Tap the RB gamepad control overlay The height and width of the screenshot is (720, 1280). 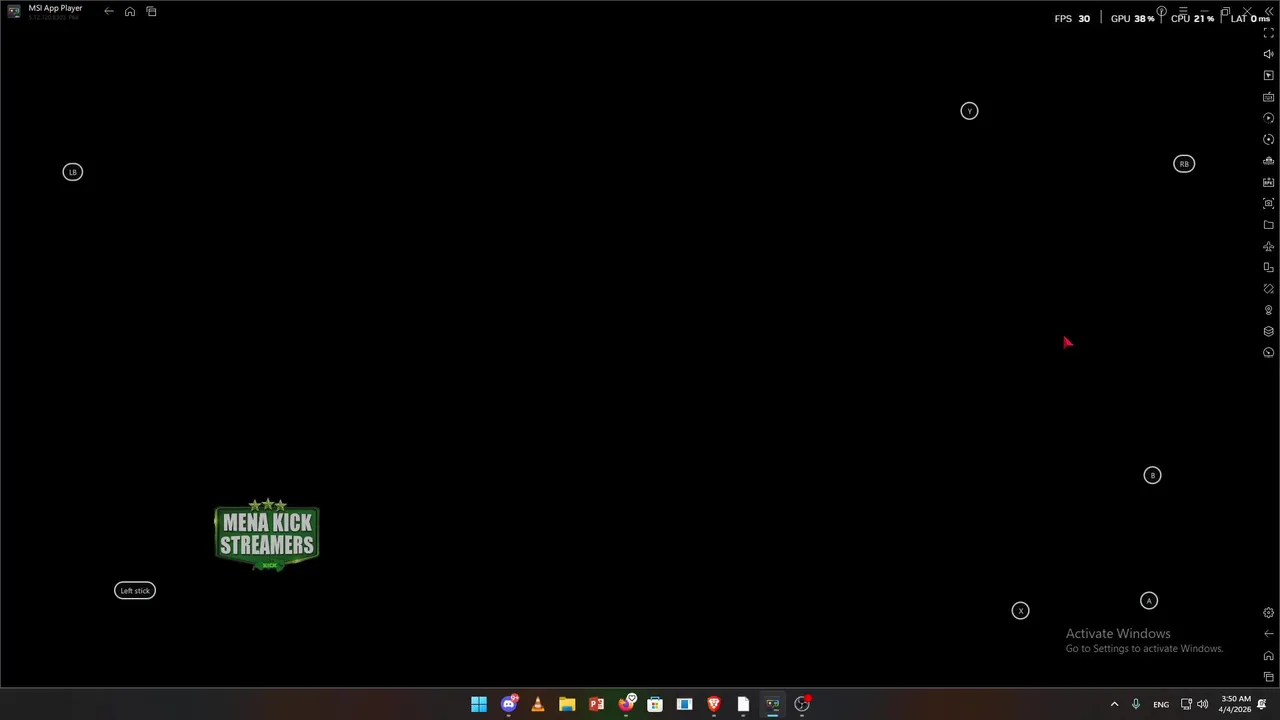click(x=1184, y=164)
